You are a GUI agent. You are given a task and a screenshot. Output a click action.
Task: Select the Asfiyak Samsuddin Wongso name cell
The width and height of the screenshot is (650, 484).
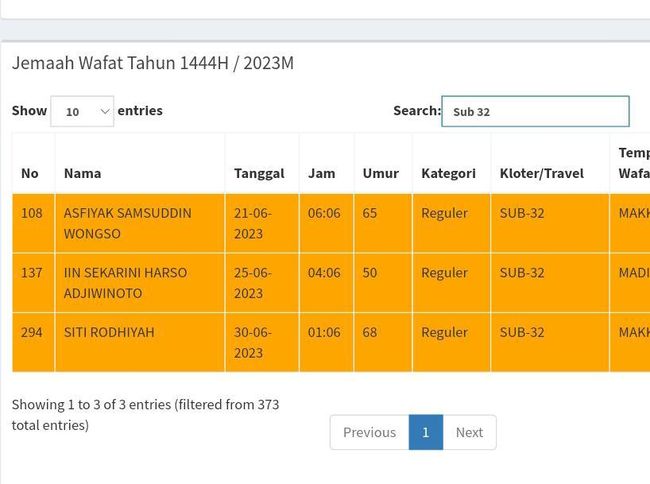[127, 223]
